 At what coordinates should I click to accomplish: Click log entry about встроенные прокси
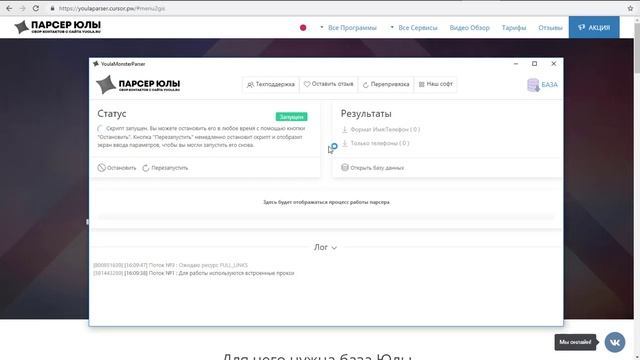[193, 273]
